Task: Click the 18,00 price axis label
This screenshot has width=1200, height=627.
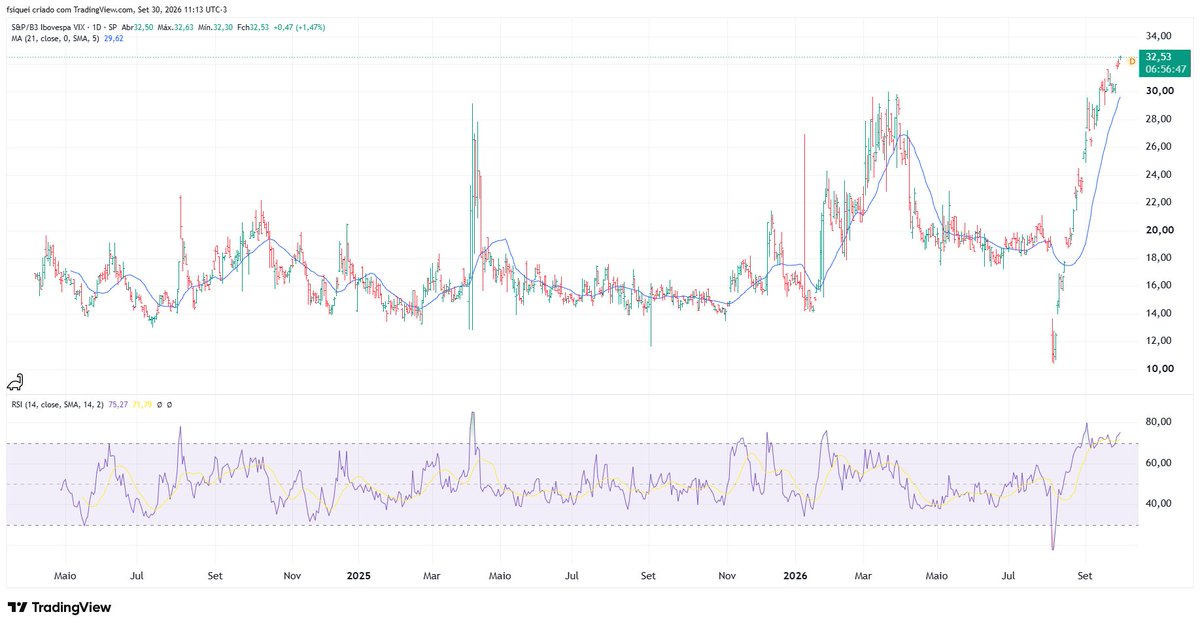Action: coord(1159,258)
